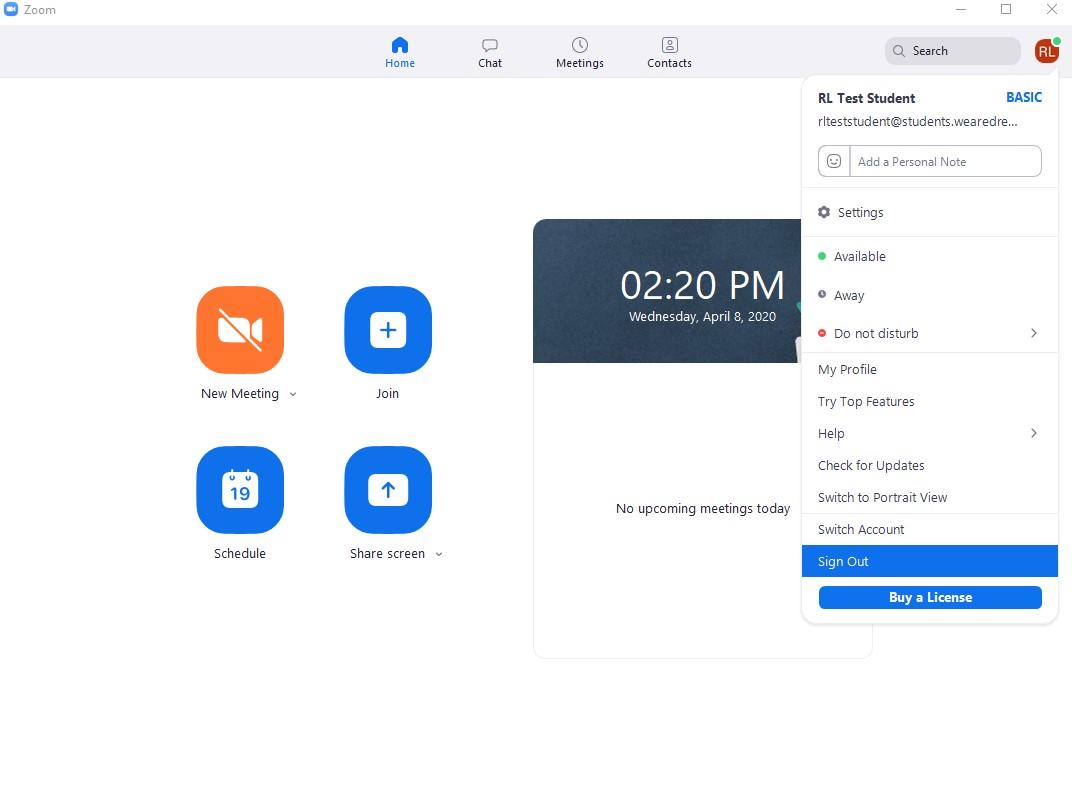Click the Zoom logo in title bar
The height and width of the screenshot is (801, 1072).
click(x=11, y=10)
